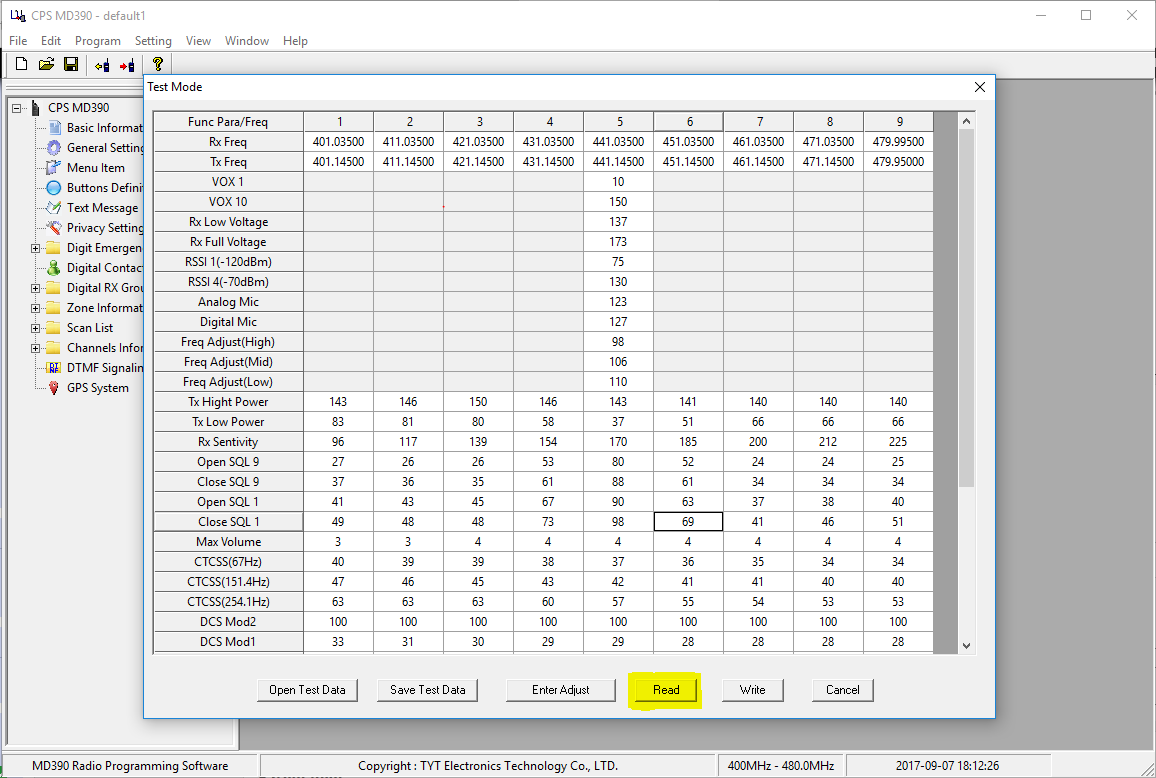Click the General Setting gear icon
This screenshot has height=778, width=1156.
click(54, 147)
